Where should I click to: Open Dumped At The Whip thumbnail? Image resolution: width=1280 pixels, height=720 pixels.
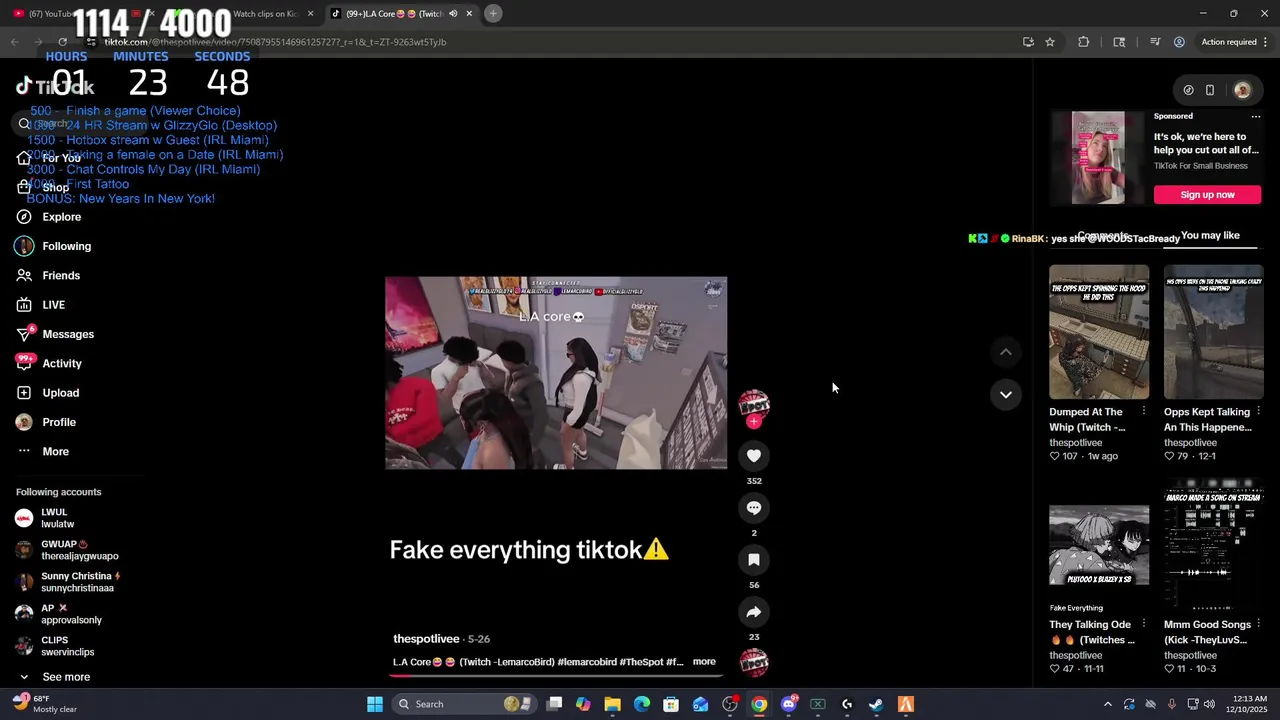[x=1099, y=332]
